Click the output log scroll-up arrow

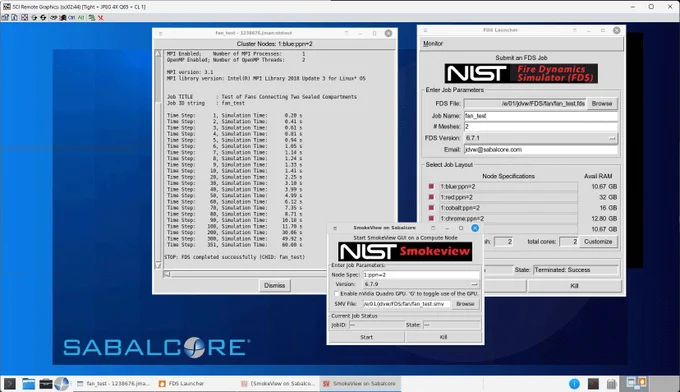(158, 54)
